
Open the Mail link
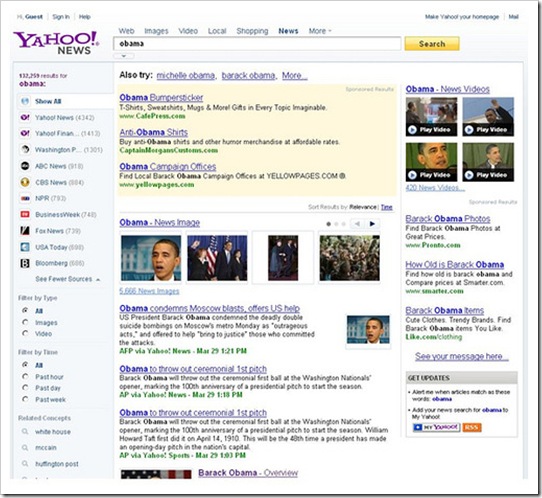(513, 17)
